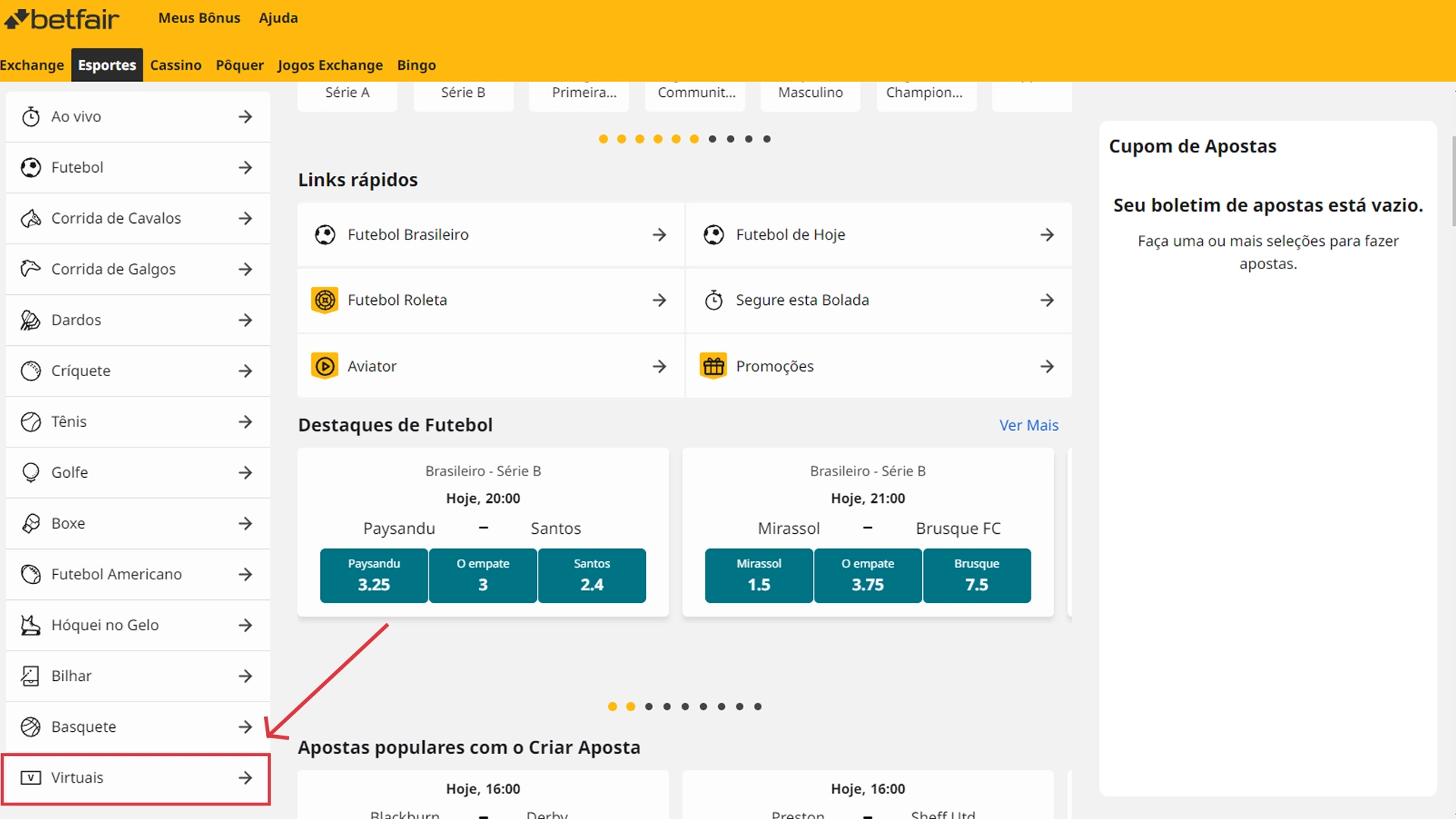Go to Jogos Exchange tab
The image size is (1456, 819).
click(330, 65)
